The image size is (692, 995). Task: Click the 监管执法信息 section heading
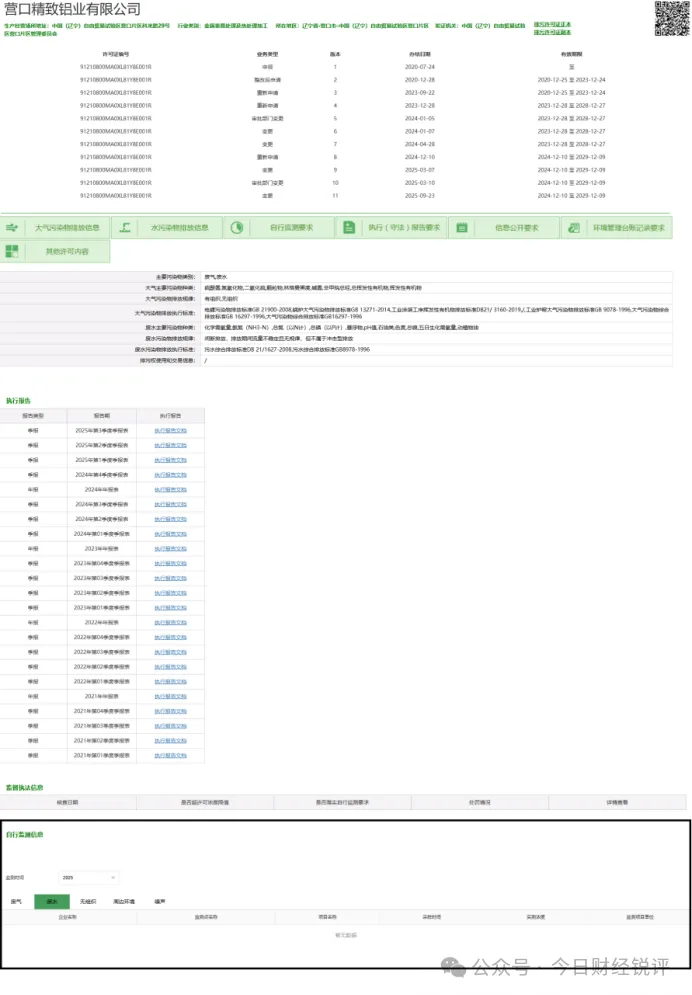(x=25, y=787)
